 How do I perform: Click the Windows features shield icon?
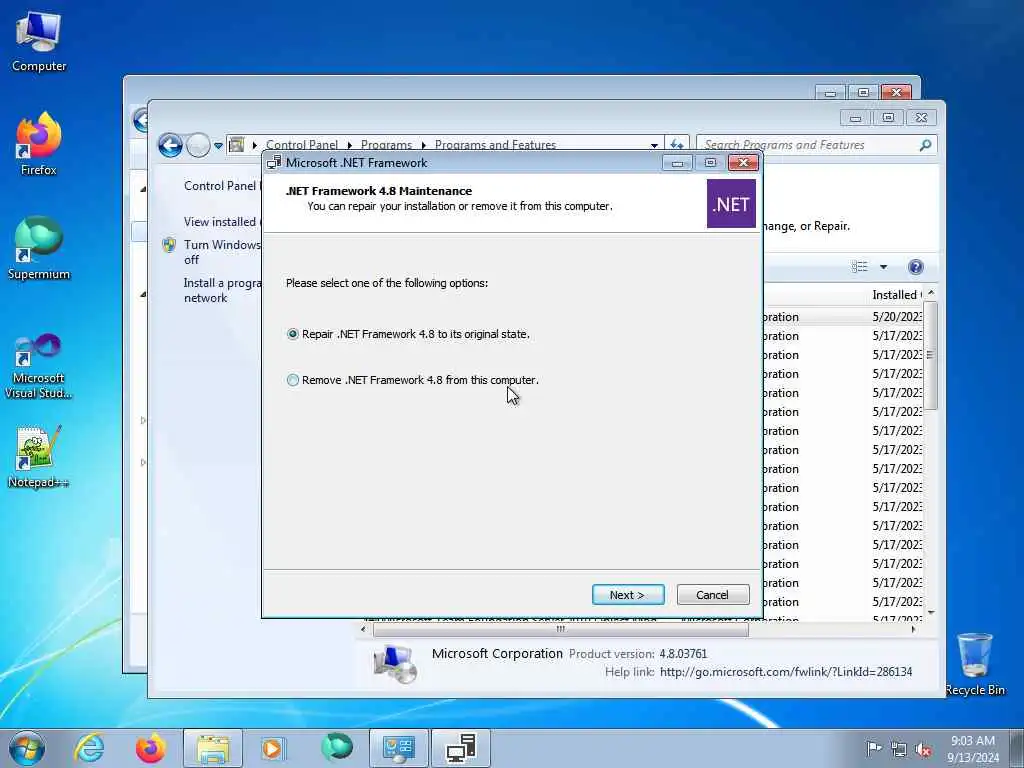pyautogui.click(x=169, y=245)
